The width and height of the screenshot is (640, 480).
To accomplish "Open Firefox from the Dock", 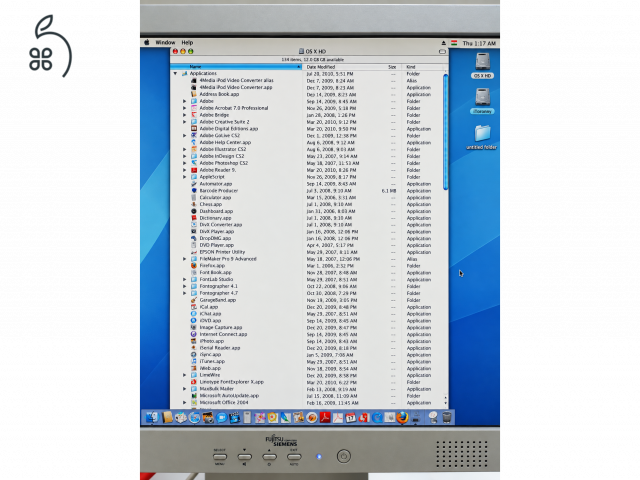I will click(x=402, y=417).
